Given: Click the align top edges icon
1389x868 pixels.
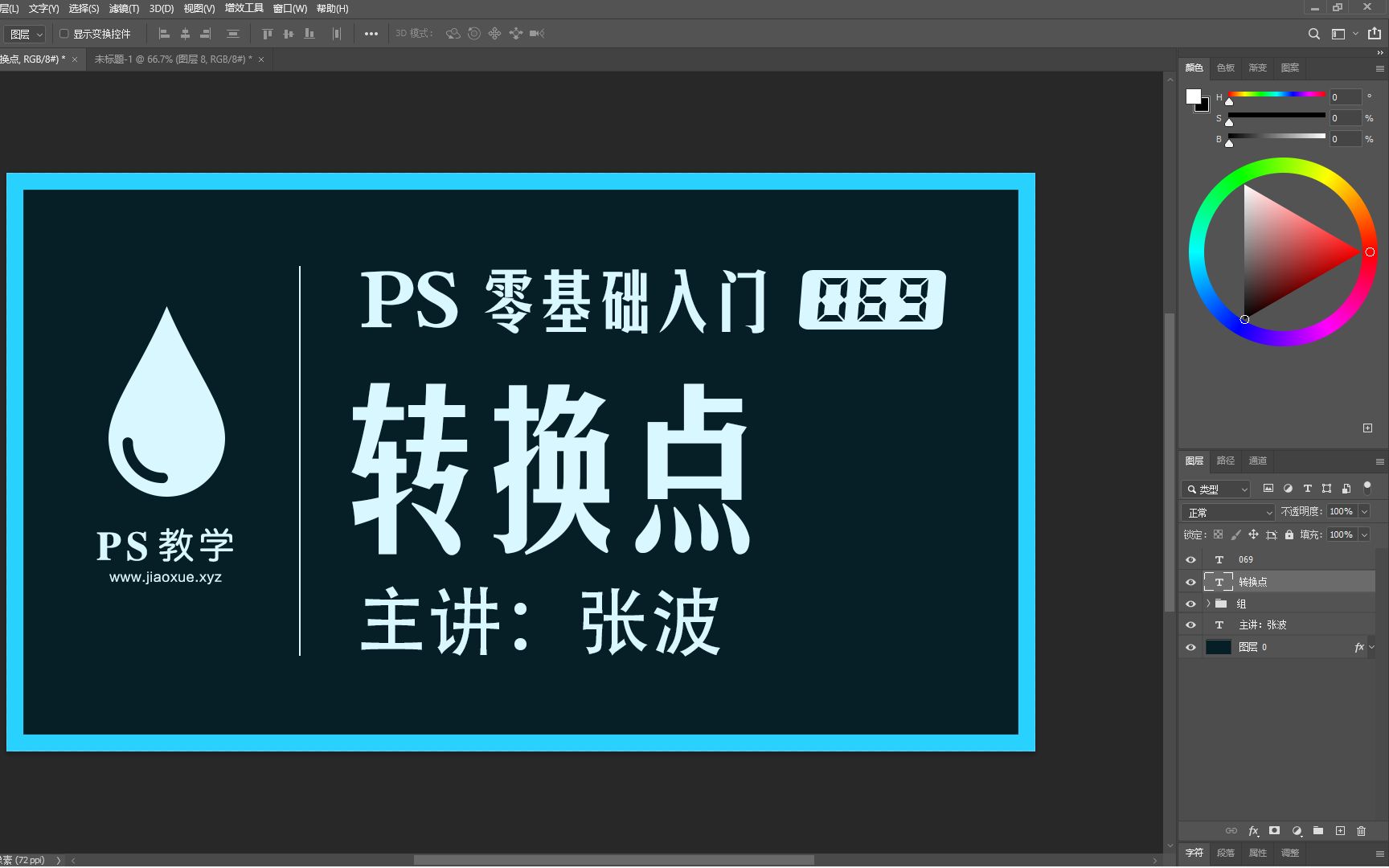Looking at the screenshot, I should [268, 34].
